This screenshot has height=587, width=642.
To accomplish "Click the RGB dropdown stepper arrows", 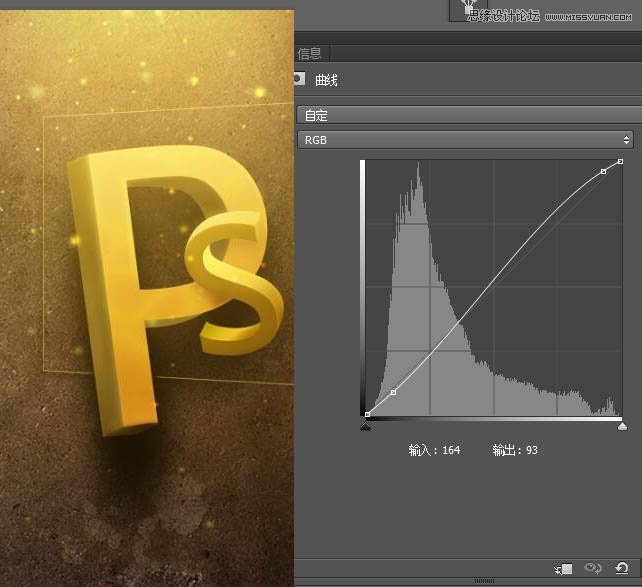I will point(626,140).
